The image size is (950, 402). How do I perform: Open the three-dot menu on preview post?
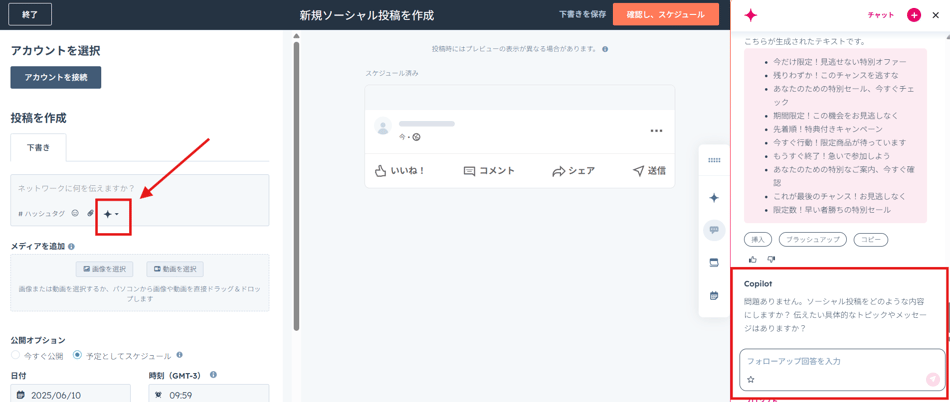(656, 130)
